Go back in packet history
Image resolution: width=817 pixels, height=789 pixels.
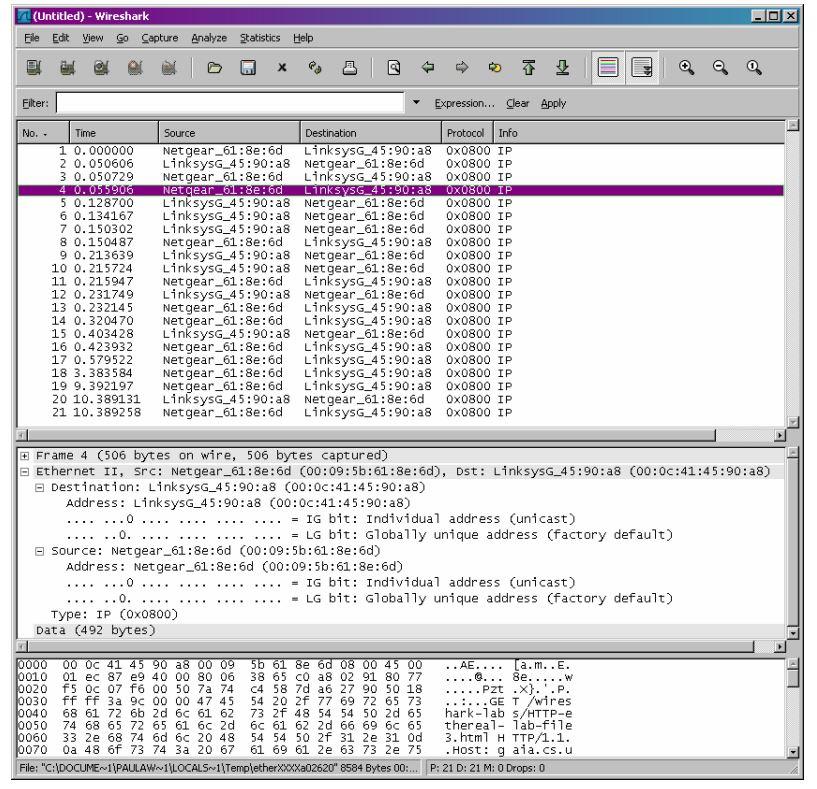pos(428,68)
